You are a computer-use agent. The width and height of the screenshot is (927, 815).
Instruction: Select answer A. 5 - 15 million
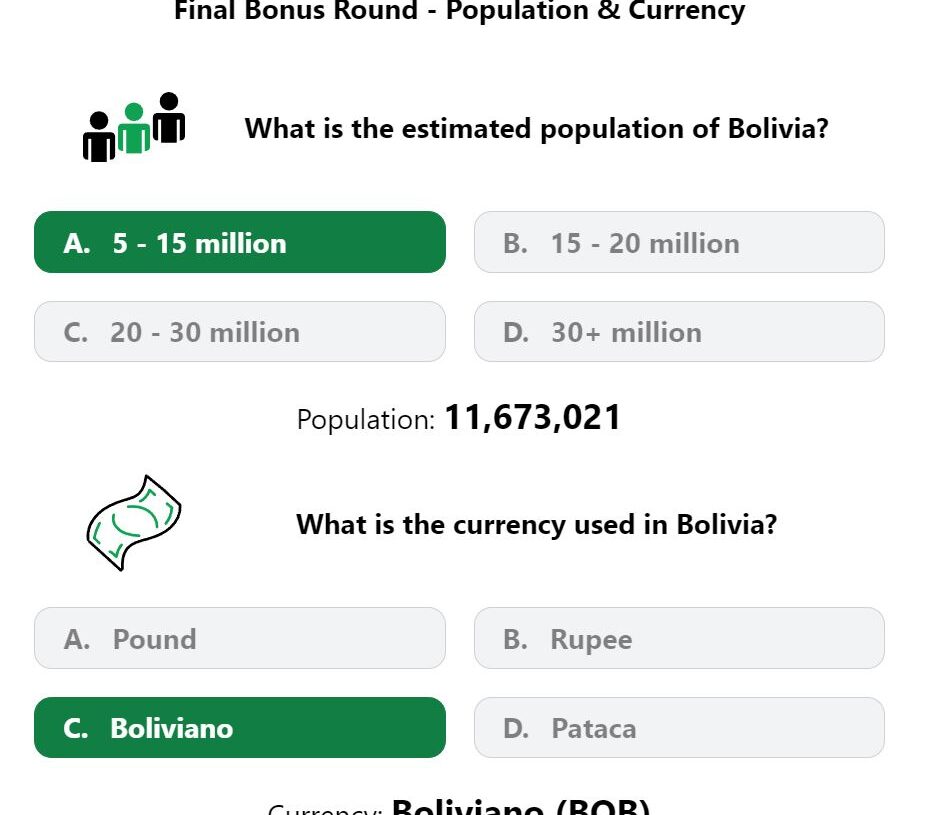(x=240, y=242)
